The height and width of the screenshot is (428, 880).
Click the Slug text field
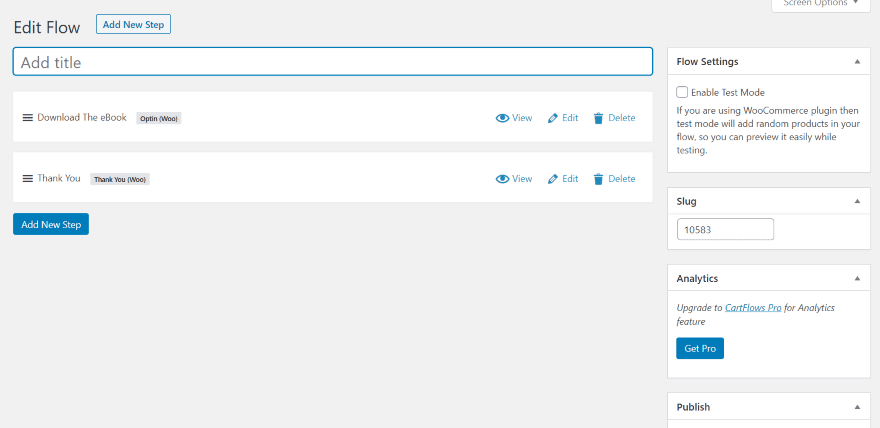pos(725,230)
